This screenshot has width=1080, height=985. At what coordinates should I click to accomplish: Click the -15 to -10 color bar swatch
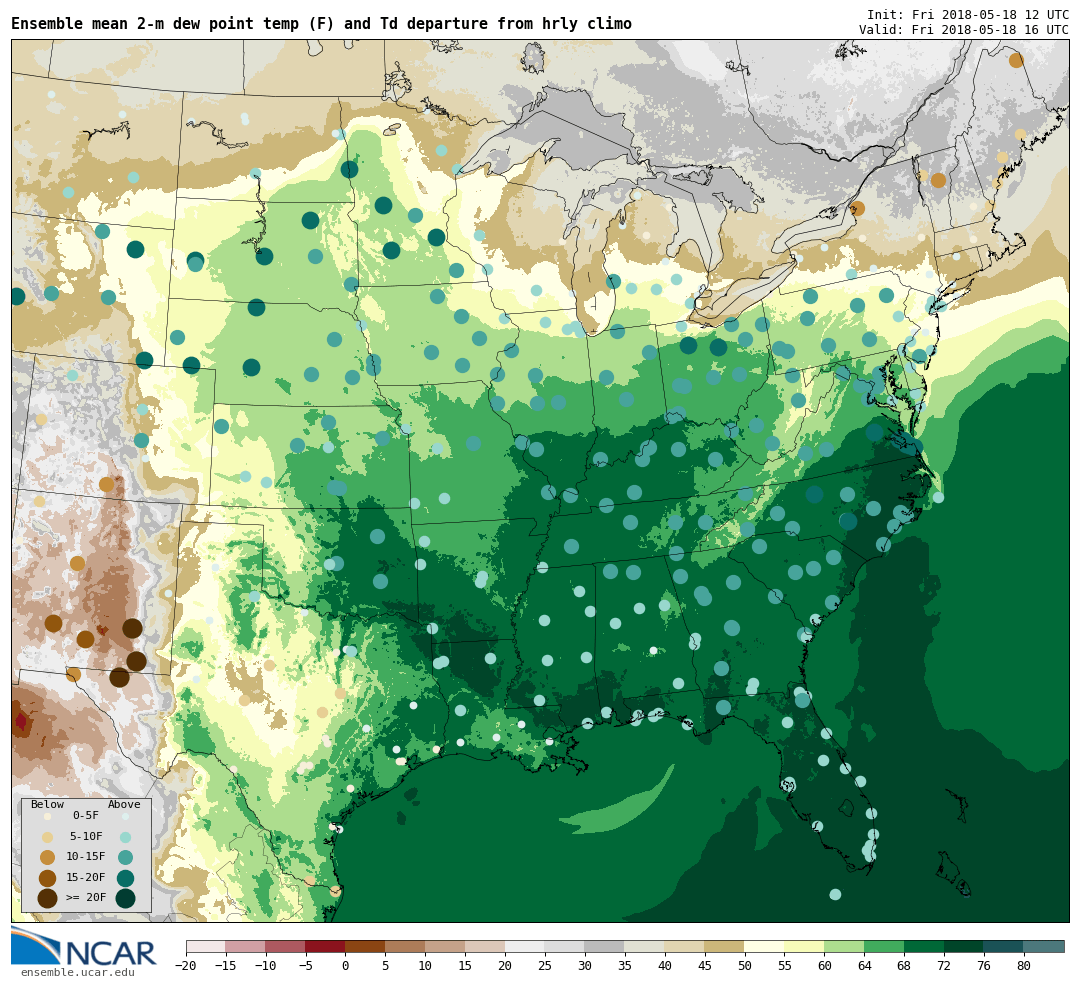246,947
